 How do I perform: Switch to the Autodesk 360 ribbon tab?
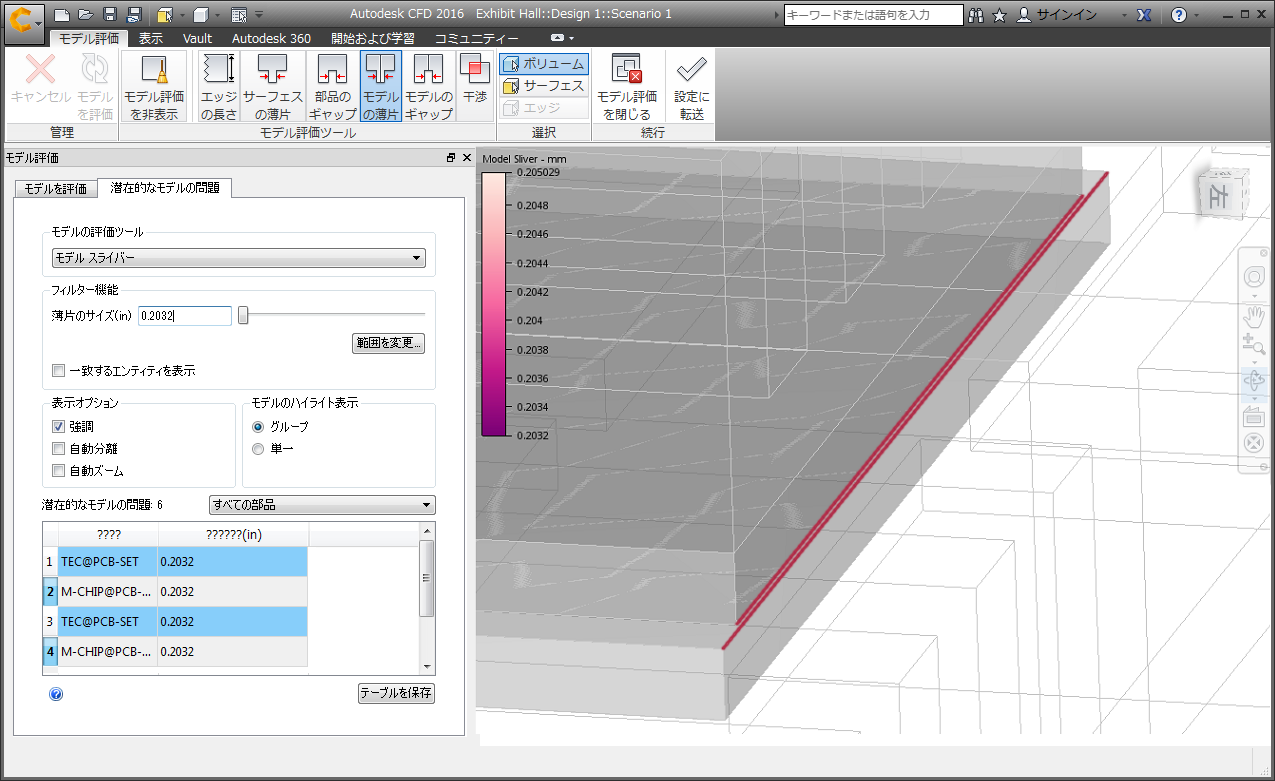[271, 38]
